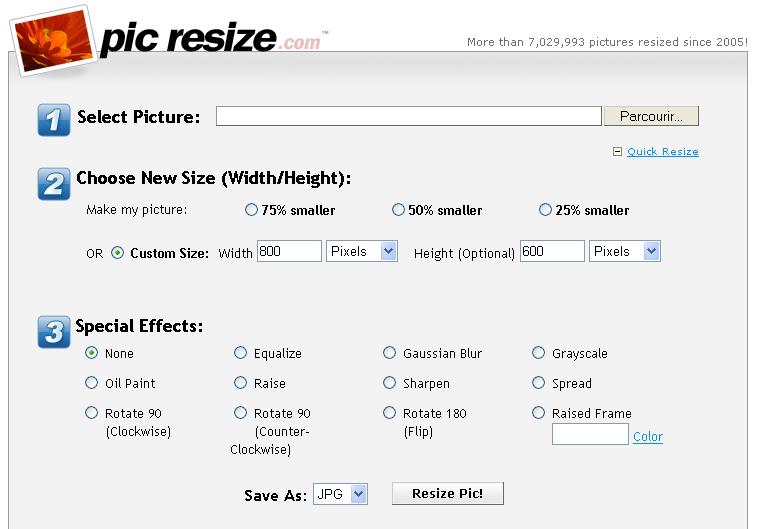The height and width of the screenshot is (529, 757).
Task: Open the Quick Resize link
Action: [662, 152]
